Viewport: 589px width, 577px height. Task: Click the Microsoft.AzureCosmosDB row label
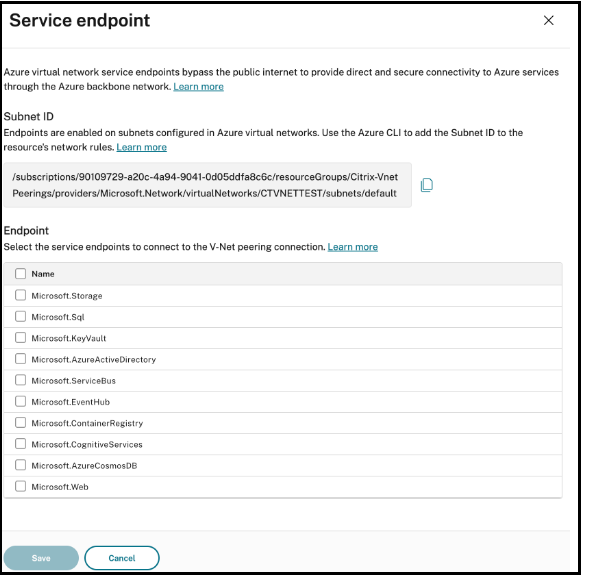tap(84, 466)
